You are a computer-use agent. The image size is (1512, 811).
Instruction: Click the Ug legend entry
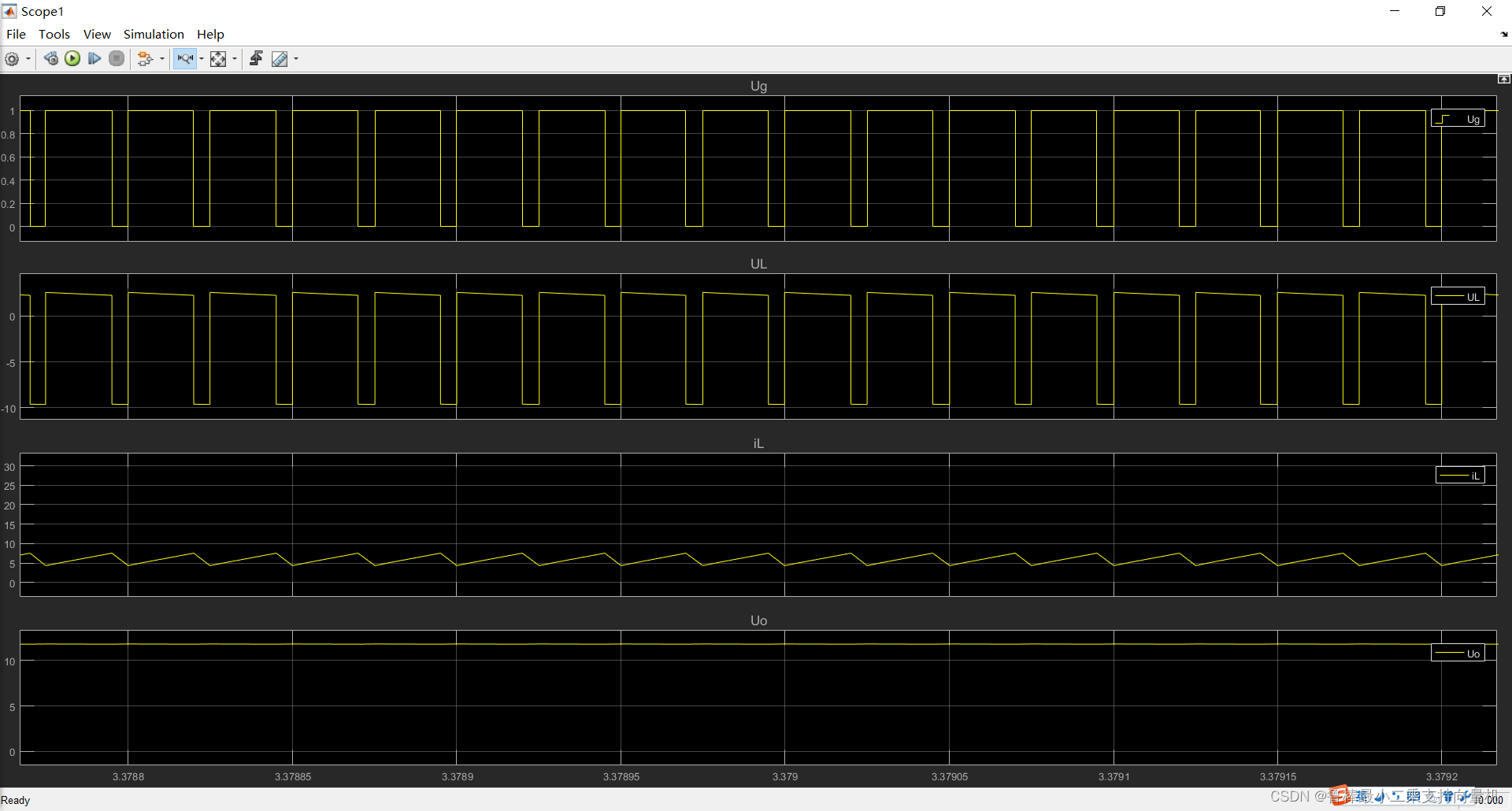coord(1458,119)
